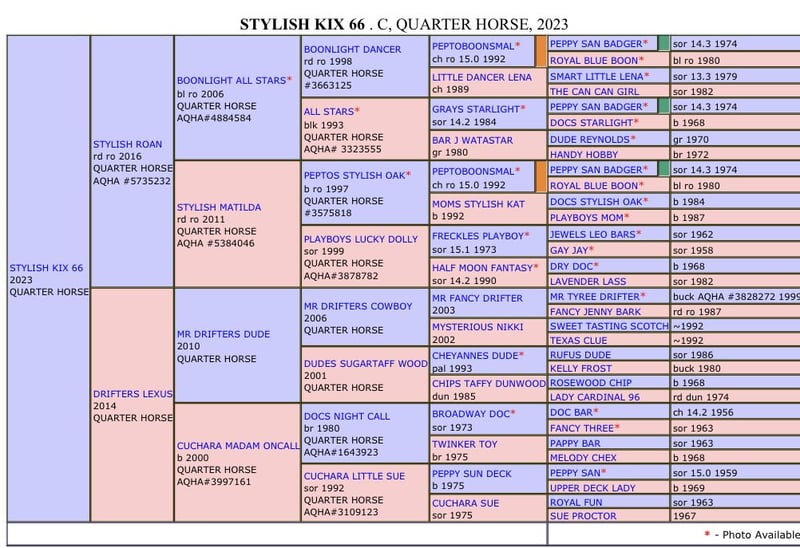Click GRAYS STARLIGHT link
Screen dimensions: 800x548
click(x=476, y=109)
